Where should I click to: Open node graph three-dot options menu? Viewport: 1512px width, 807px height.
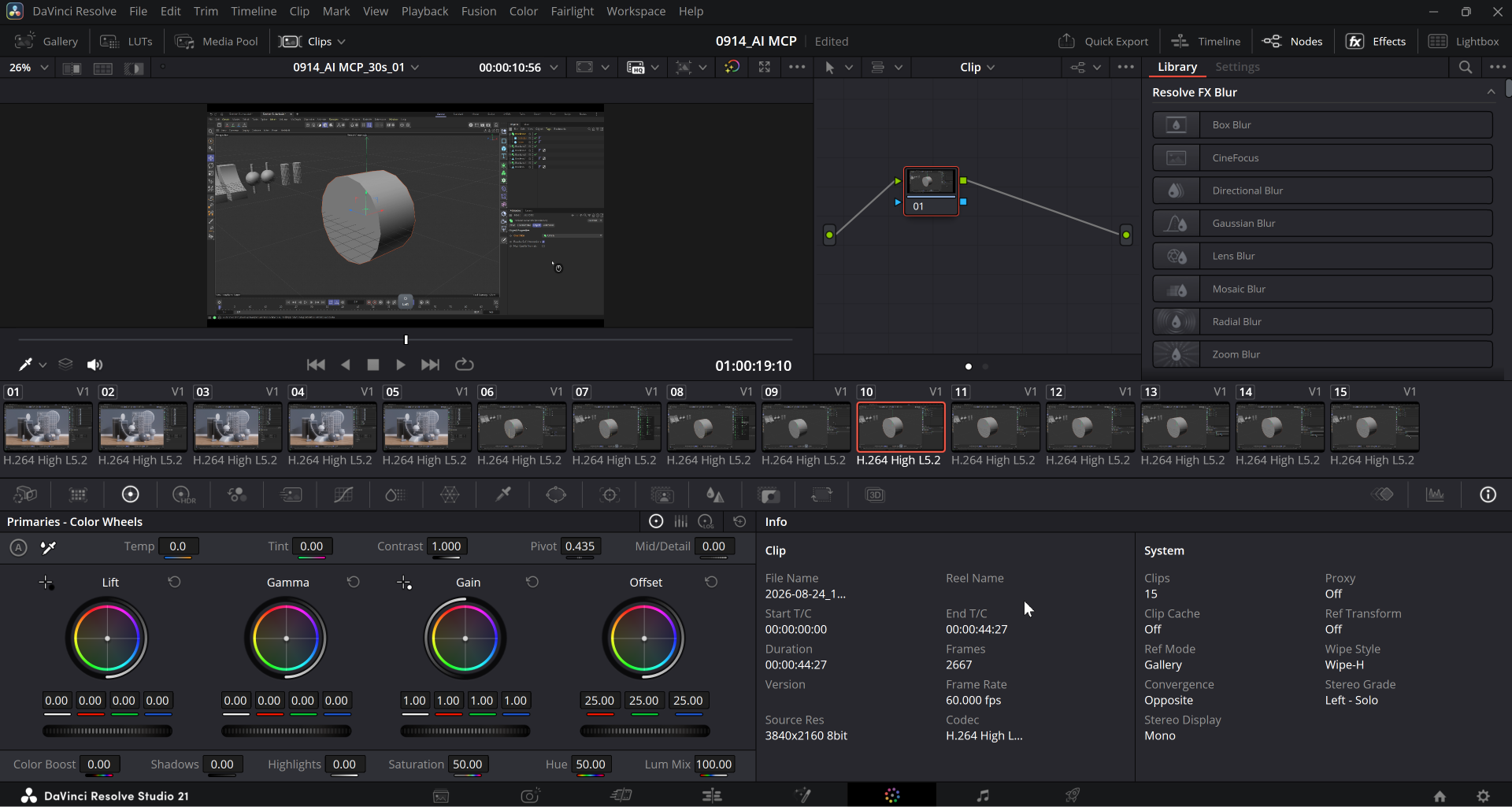pos(1126,67)
